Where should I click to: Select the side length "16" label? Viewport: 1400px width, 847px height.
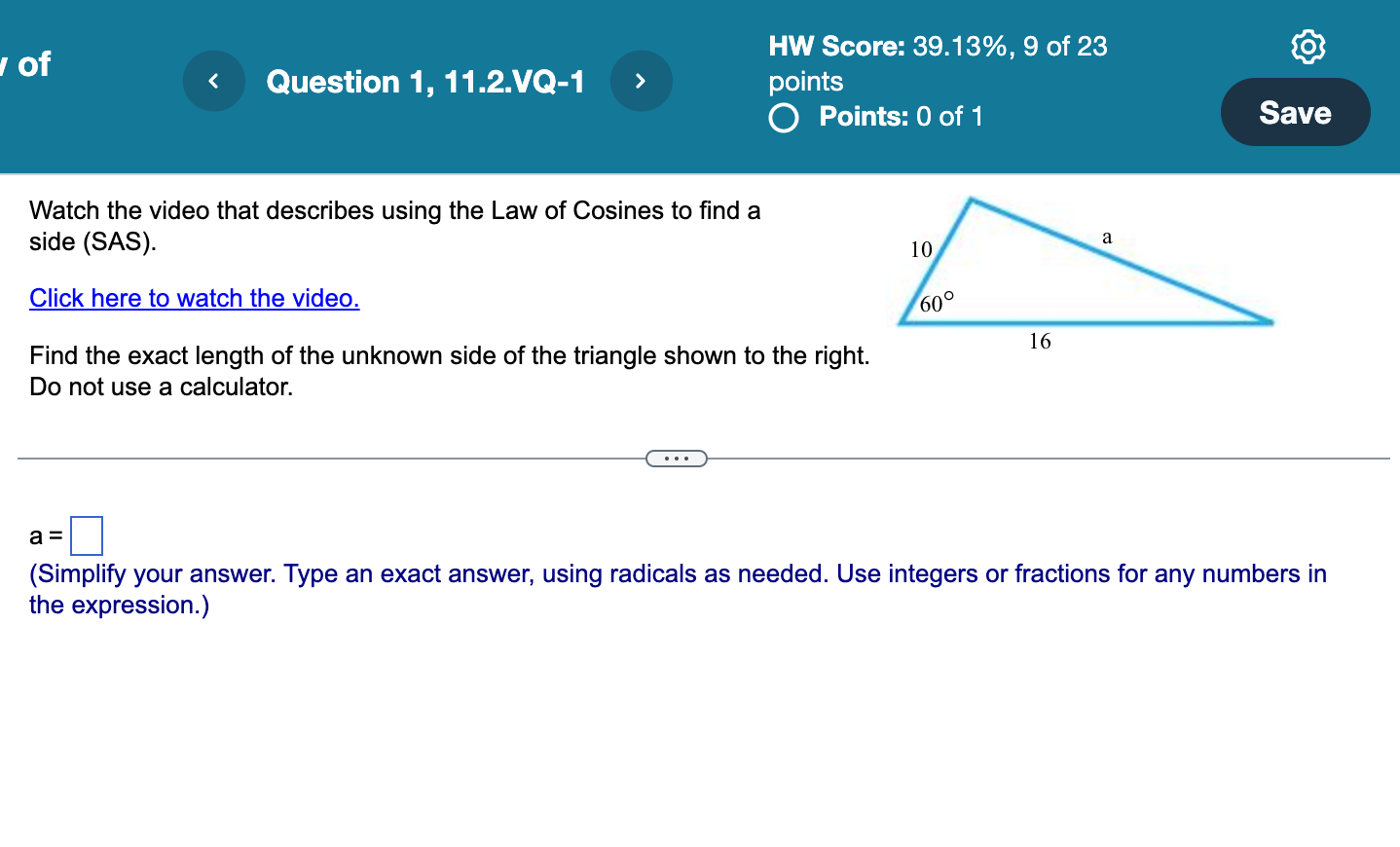1040,341
